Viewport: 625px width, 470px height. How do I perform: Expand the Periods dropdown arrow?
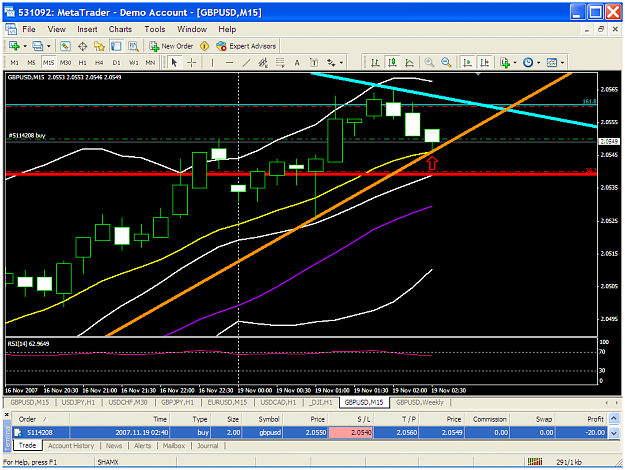[x=539, y=63]
